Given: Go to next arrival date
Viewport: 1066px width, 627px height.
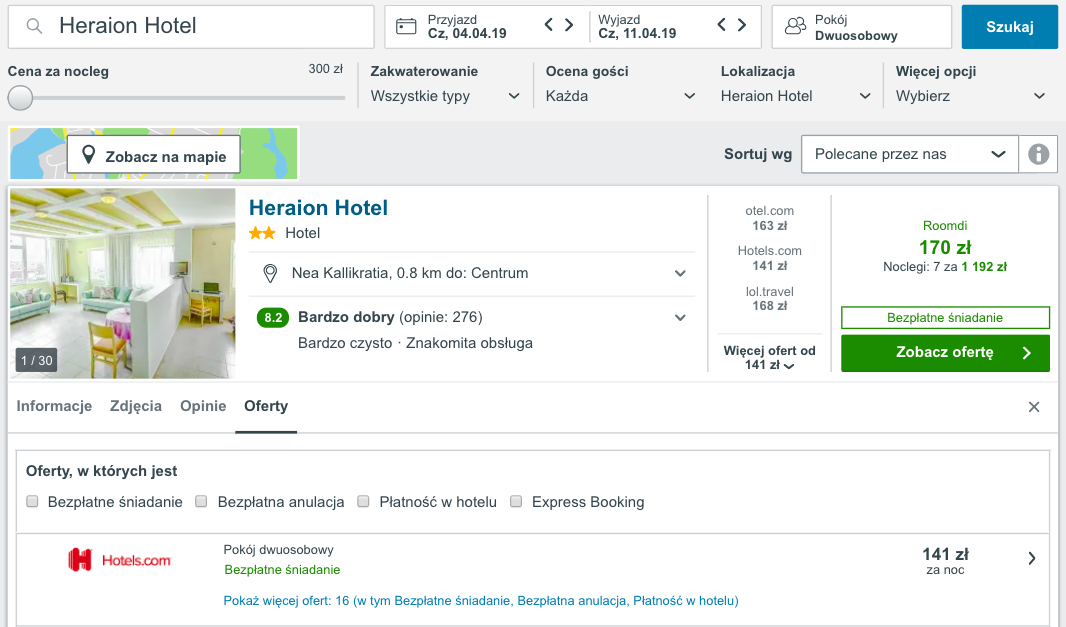Looking at the screenshot, I should [570, 25].
